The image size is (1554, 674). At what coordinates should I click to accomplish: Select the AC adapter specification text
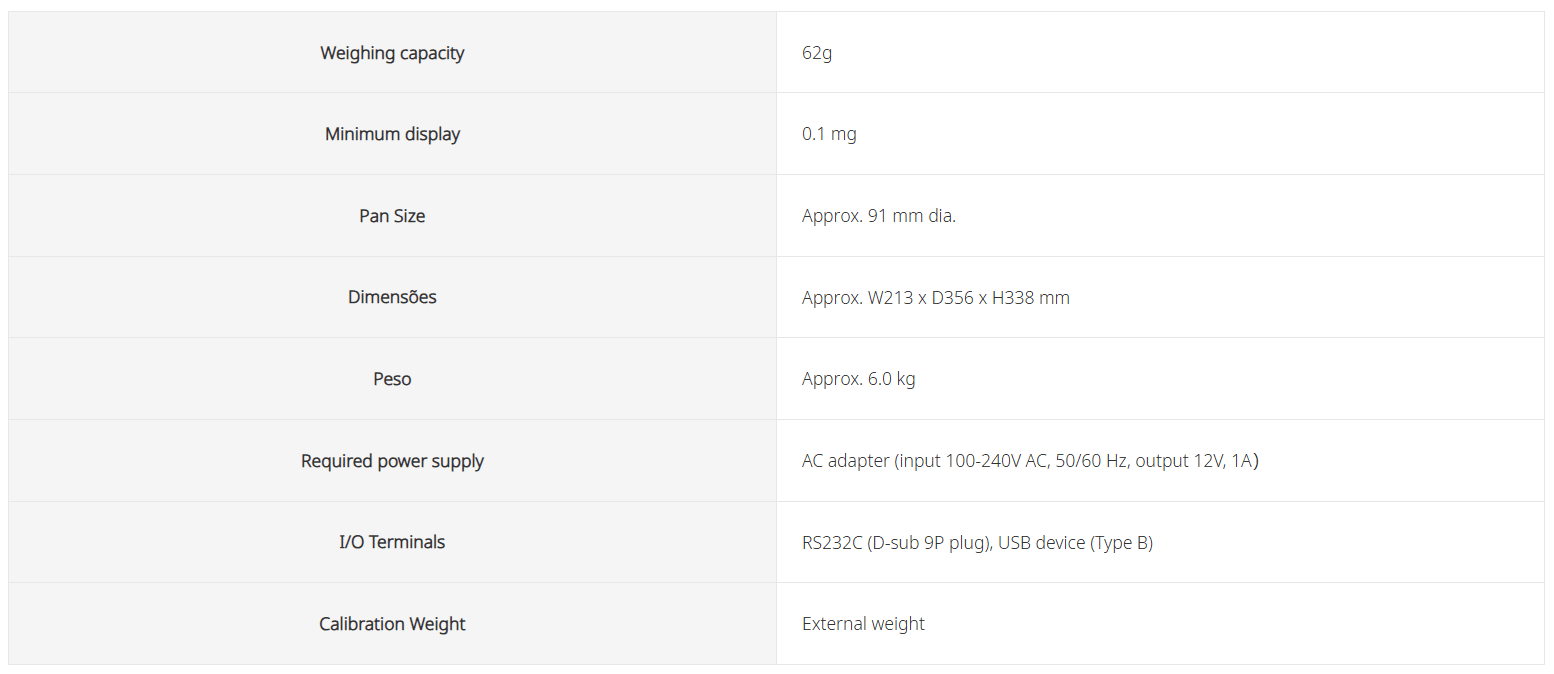[x=1030, y=461]
